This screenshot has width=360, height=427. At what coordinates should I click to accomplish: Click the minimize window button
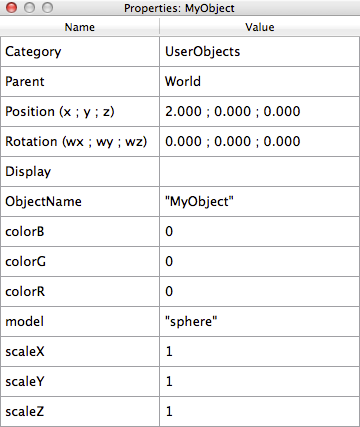30,8
